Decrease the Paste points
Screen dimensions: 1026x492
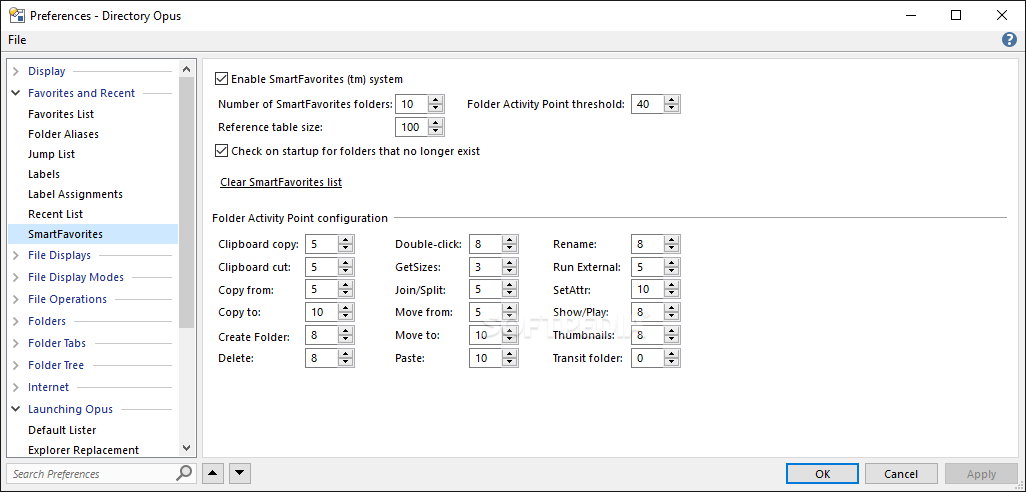click(x=510, y=362)
